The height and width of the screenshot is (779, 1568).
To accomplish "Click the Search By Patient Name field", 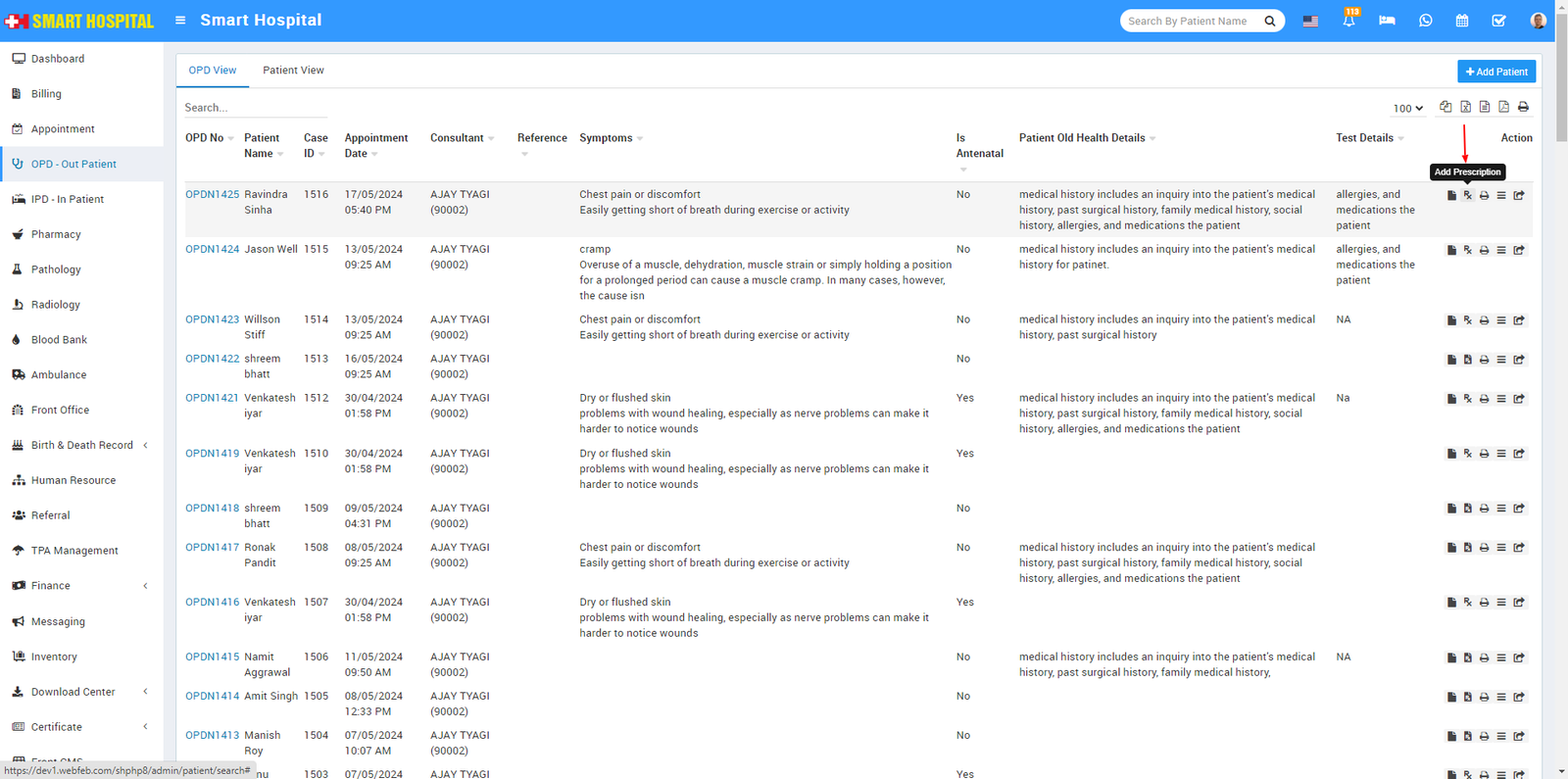I will point(1192,21).
